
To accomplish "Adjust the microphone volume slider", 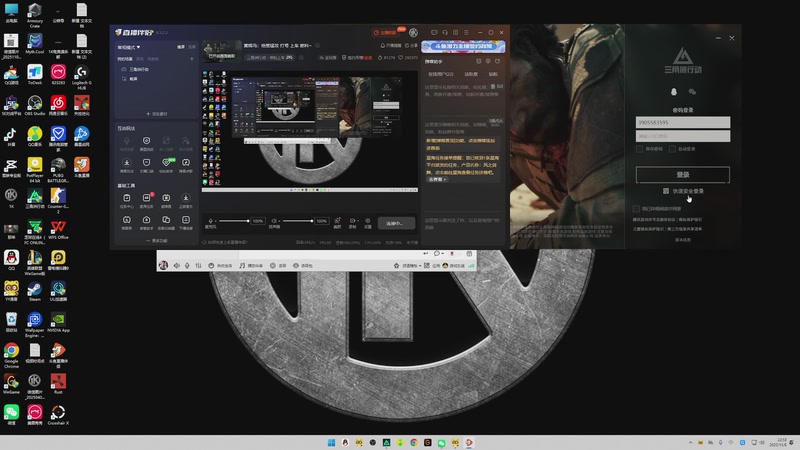I will tap(234, 221).
